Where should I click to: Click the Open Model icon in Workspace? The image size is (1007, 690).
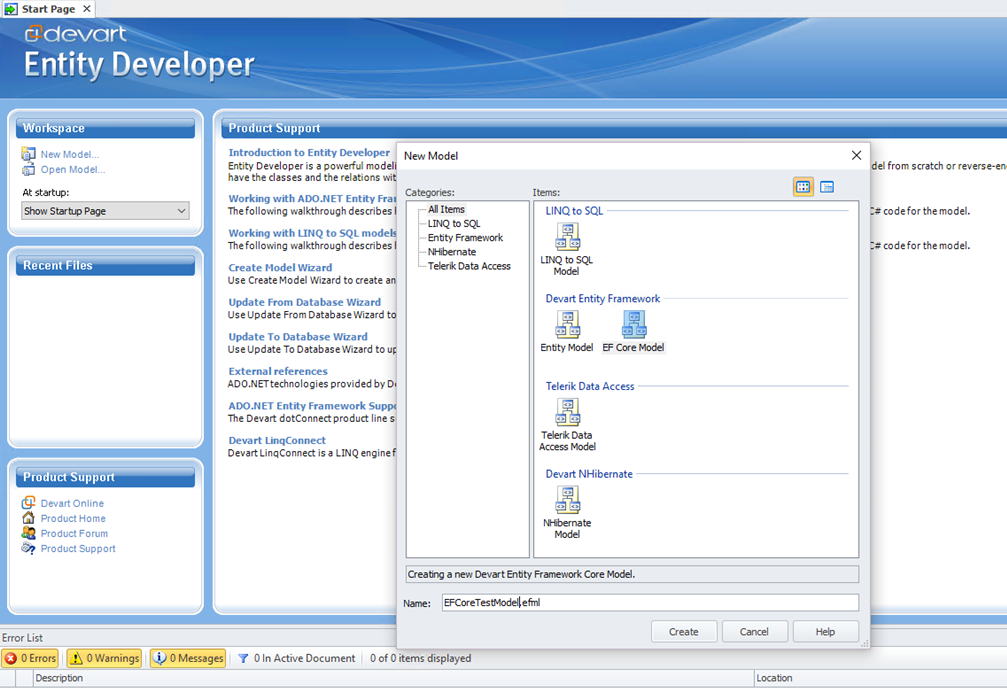(28, 169)
